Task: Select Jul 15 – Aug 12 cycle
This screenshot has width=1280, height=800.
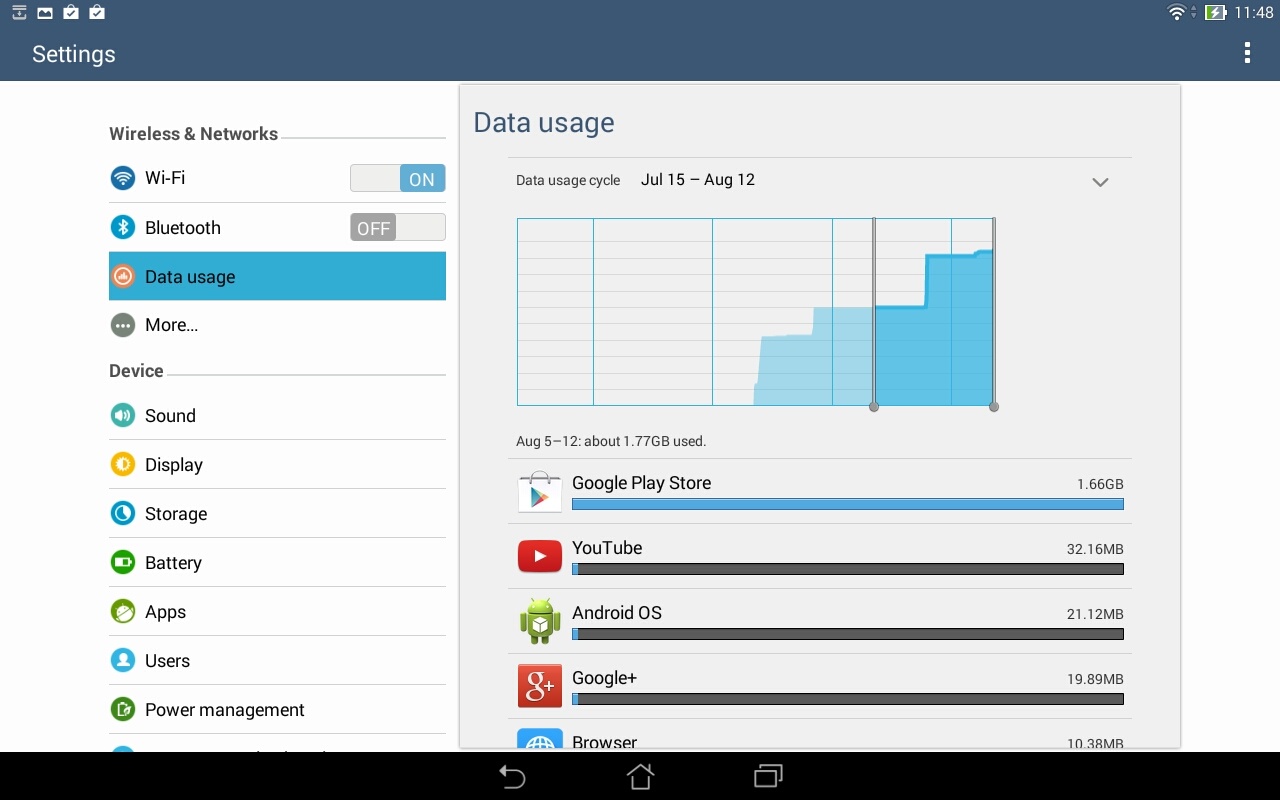Action: [698, 180]
